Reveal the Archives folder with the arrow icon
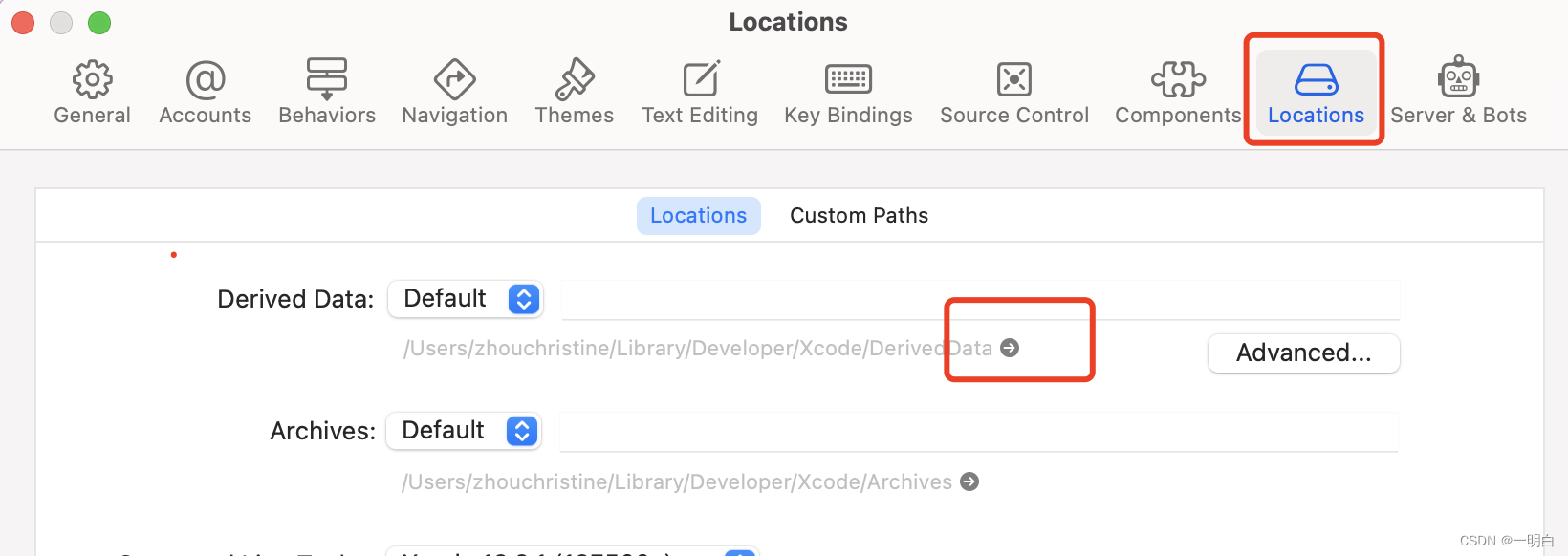 tap(969, 481)
